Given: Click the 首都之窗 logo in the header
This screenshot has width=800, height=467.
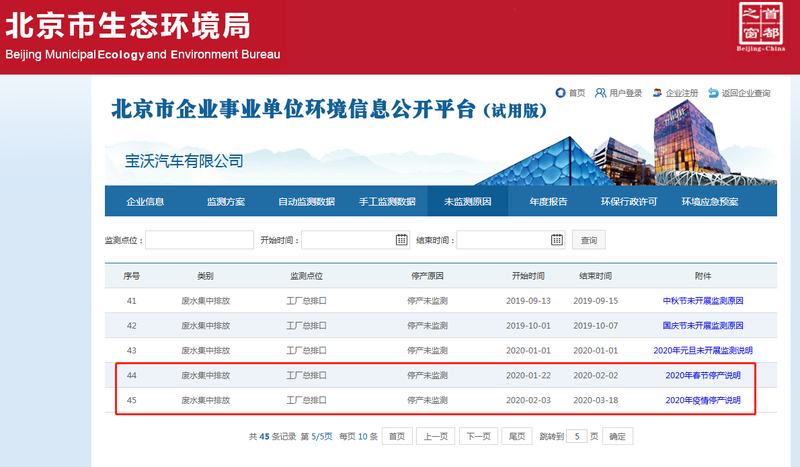Looking at the screenshot, I should pos(761,28).
